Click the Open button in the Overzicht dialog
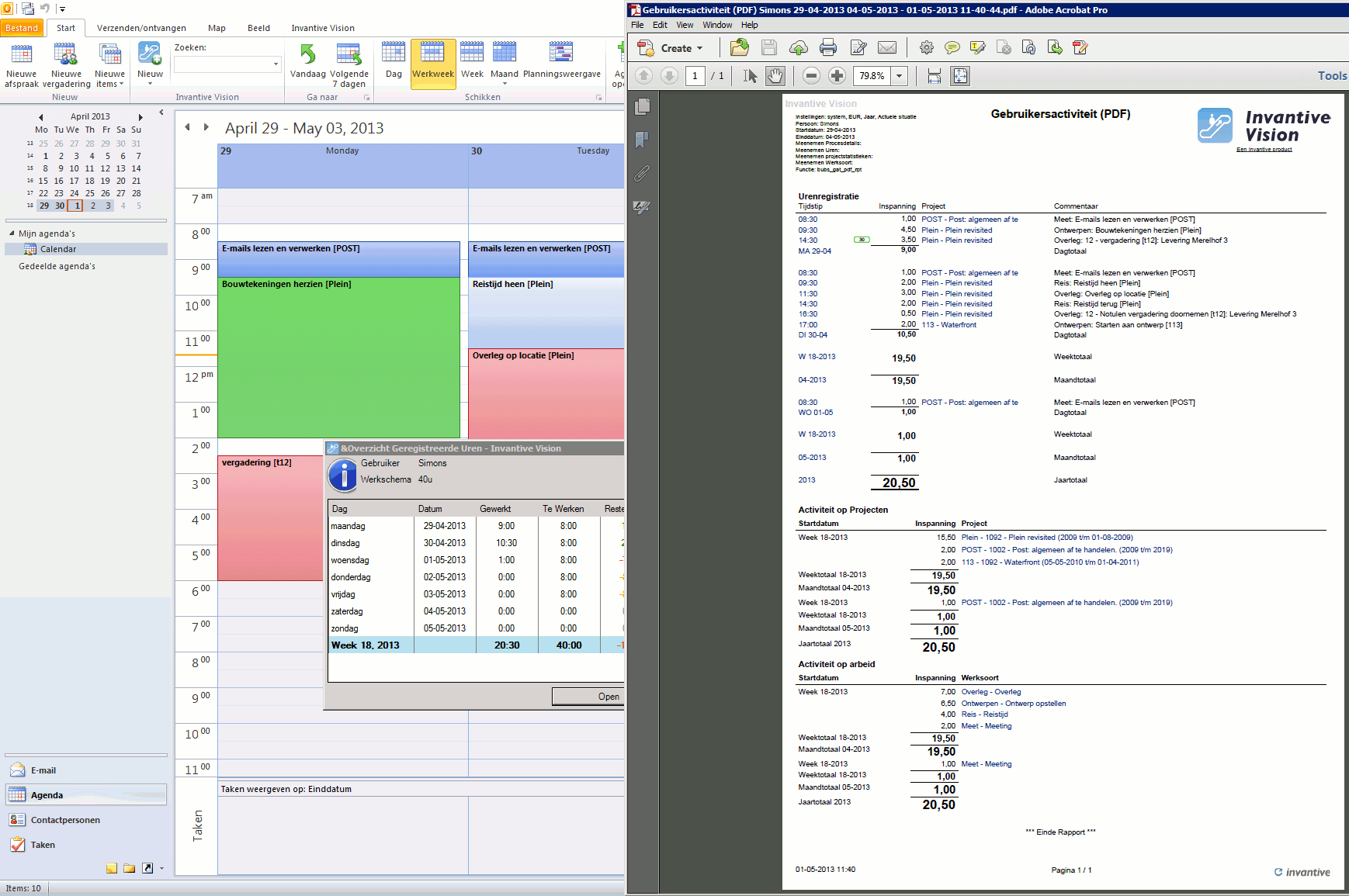The height and width of the screenshot is (896, 1349). click(588, 697)
